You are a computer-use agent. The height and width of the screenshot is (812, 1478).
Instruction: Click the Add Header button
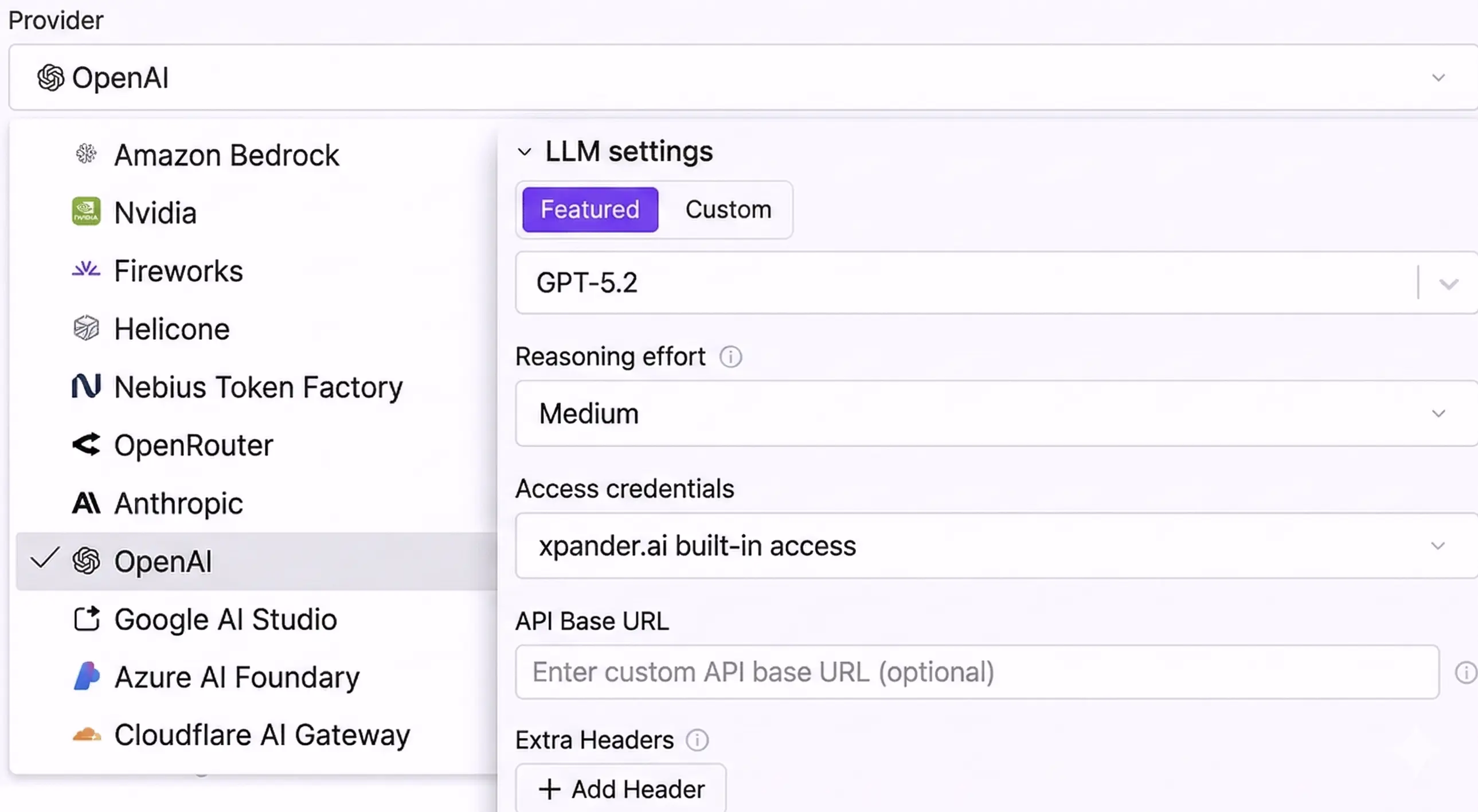coord(621,789)
